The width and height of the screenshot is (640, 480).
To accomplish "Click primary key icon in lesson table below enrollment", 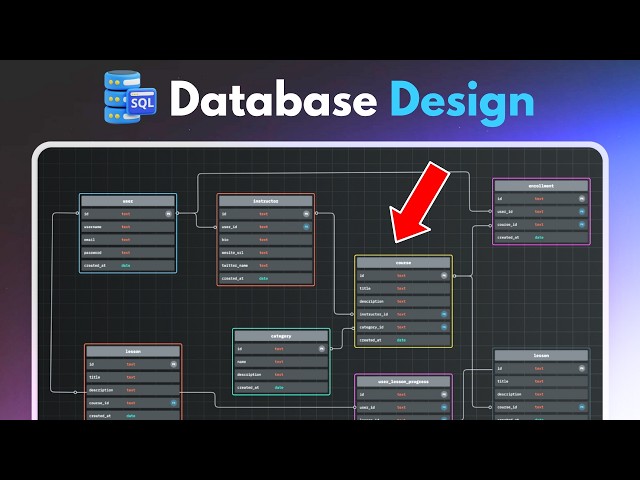I will pos(582,368).
